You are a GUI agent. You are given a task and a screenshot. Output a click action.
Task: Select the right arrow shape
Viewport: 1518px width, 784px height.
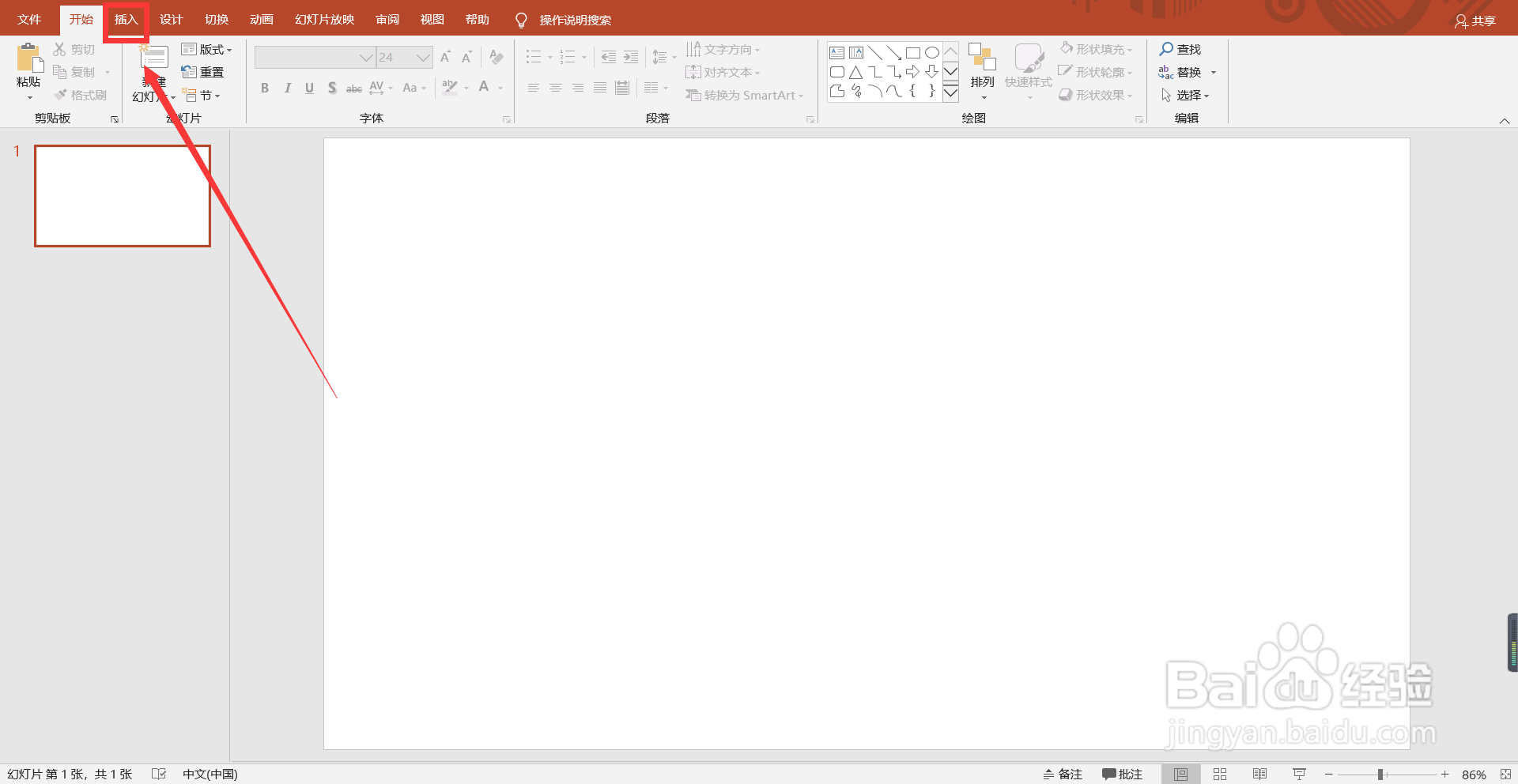[913, 72]
